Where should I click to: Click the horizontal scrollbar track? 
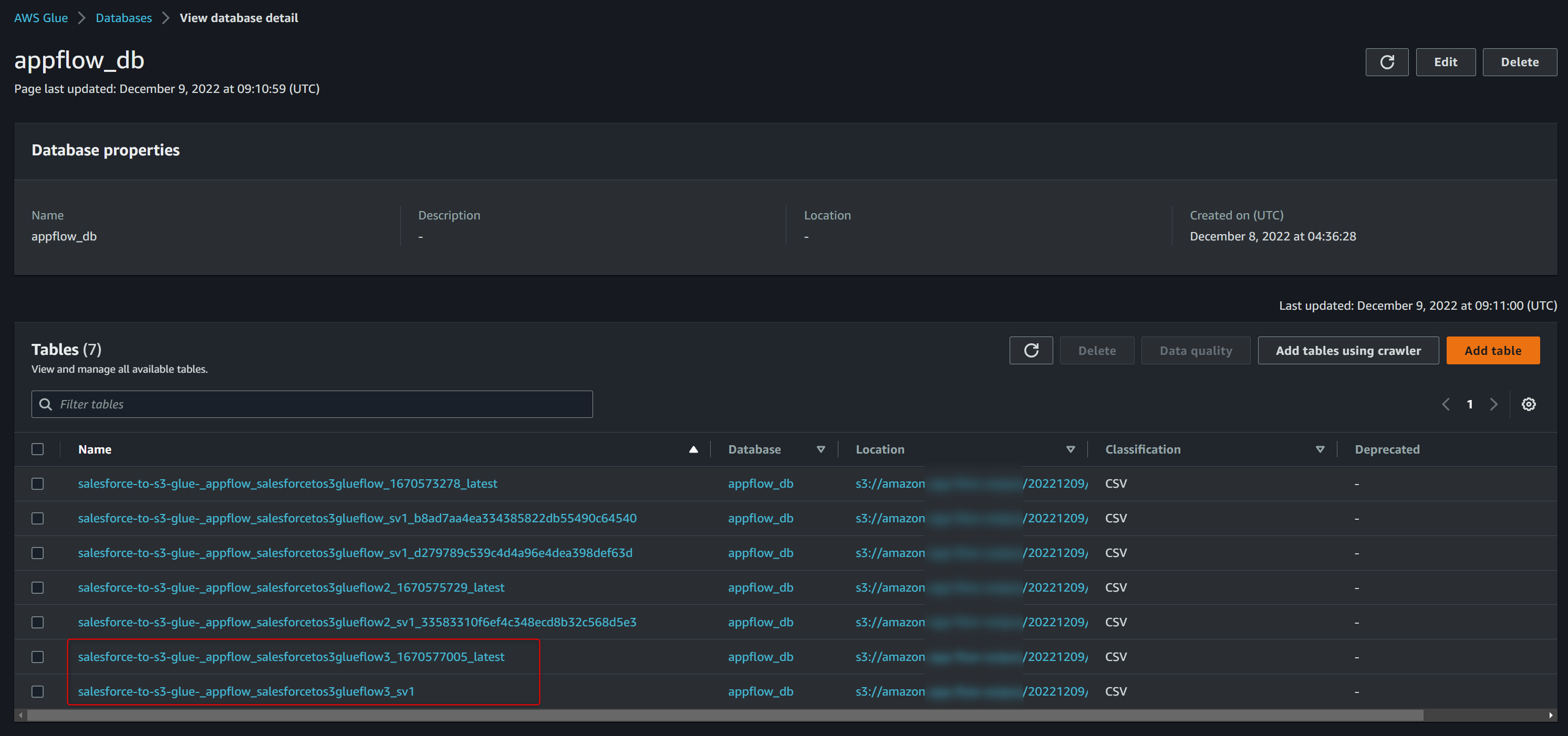(1485, 716)
